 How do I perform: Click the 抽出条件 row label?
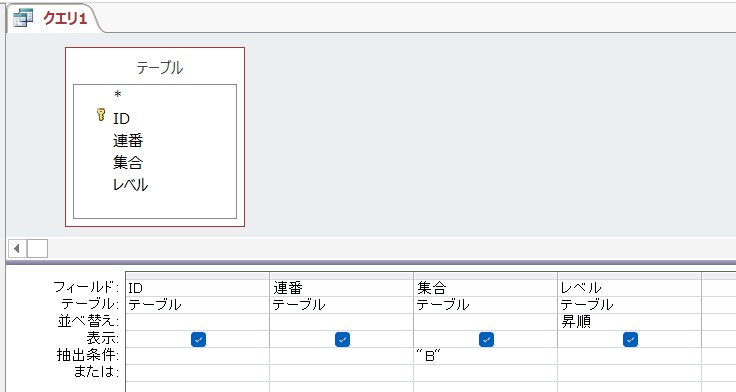88,355
